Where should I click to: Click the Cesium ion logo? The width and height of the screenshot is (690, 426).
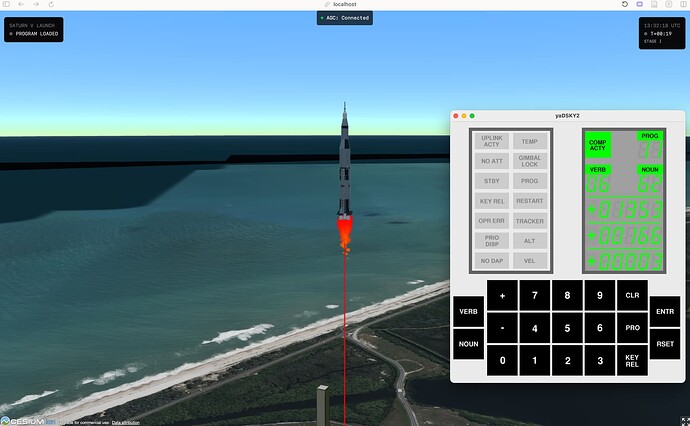(x=28, y=421)
